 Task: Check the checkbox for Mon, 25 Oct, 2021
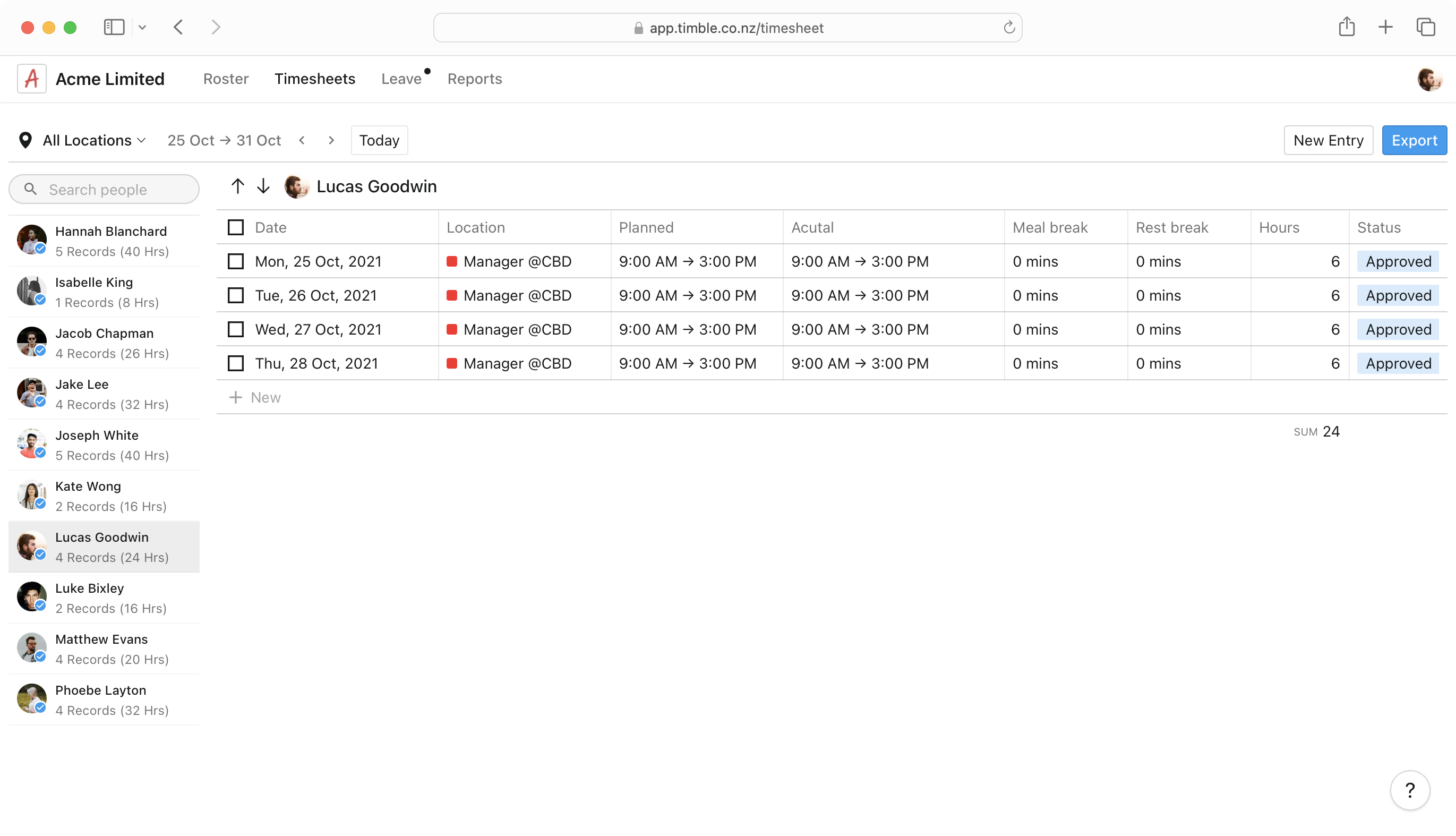point(235,261)
